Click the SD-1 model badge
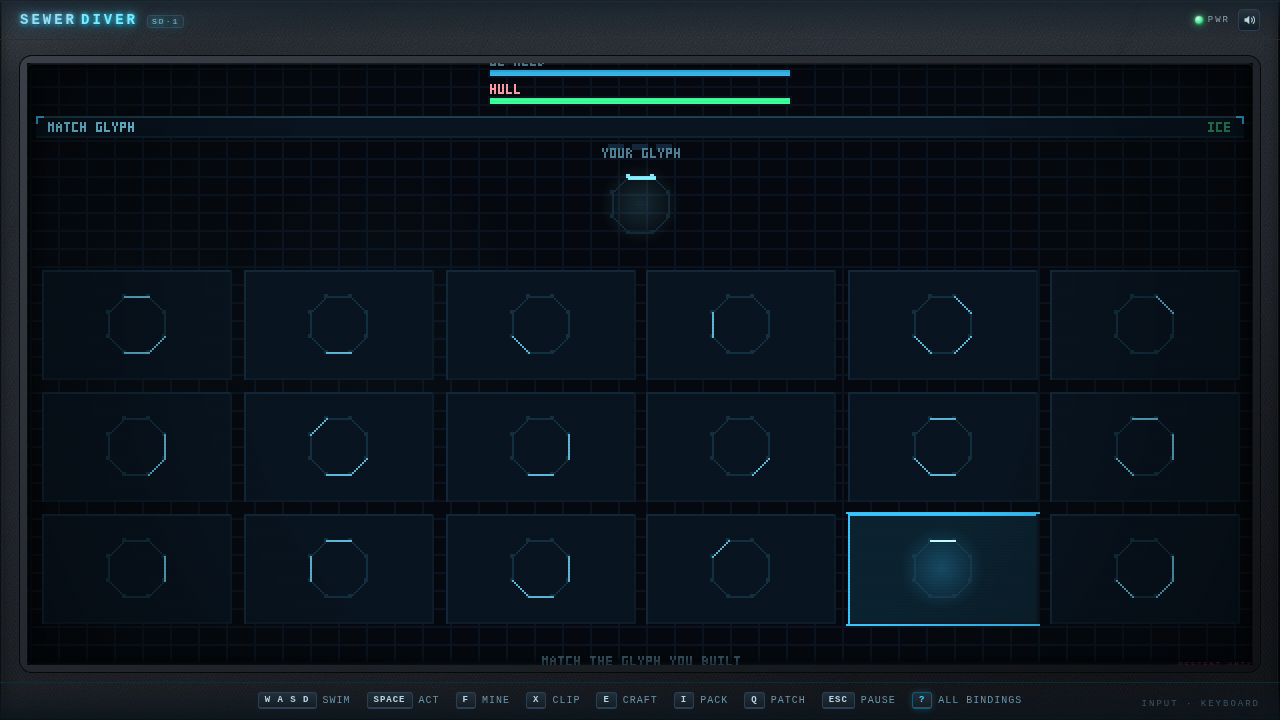This screenshot has height=720, width=1280. pyautogui.click(x=165, y=21)
